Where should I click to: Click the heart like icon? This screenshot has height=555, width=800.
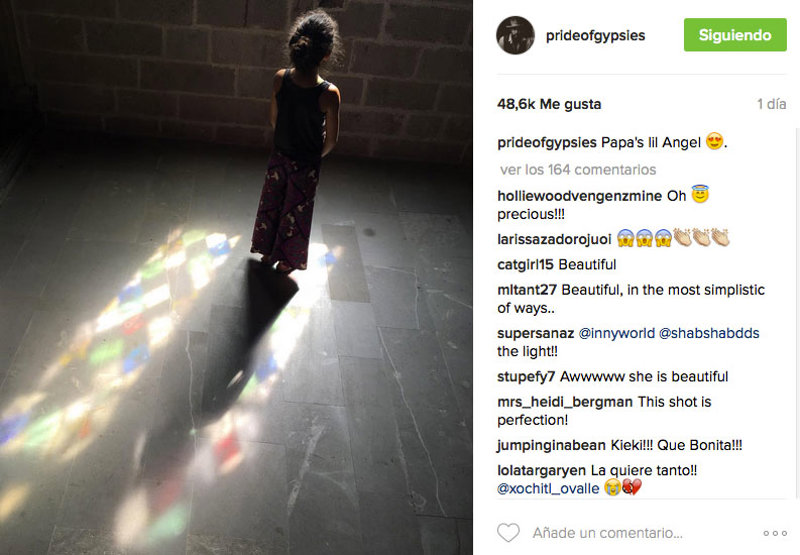pos(508,533)
